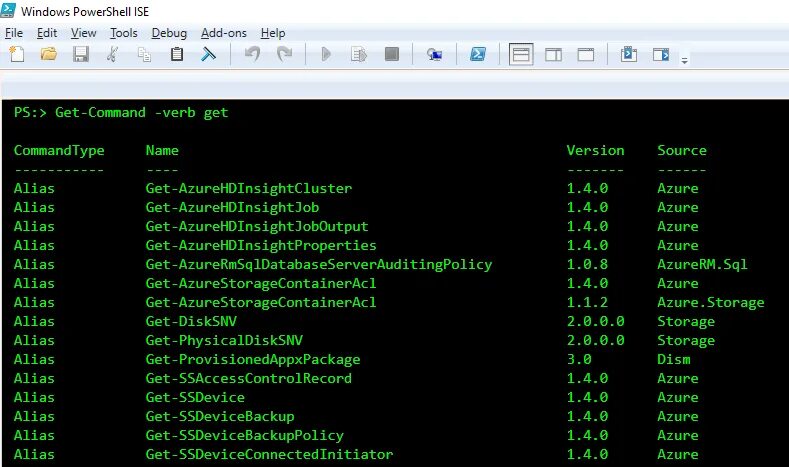The width and height of the screenshot is (789, 467).
Task: Open a script with the folder icon
Action: 49,54
